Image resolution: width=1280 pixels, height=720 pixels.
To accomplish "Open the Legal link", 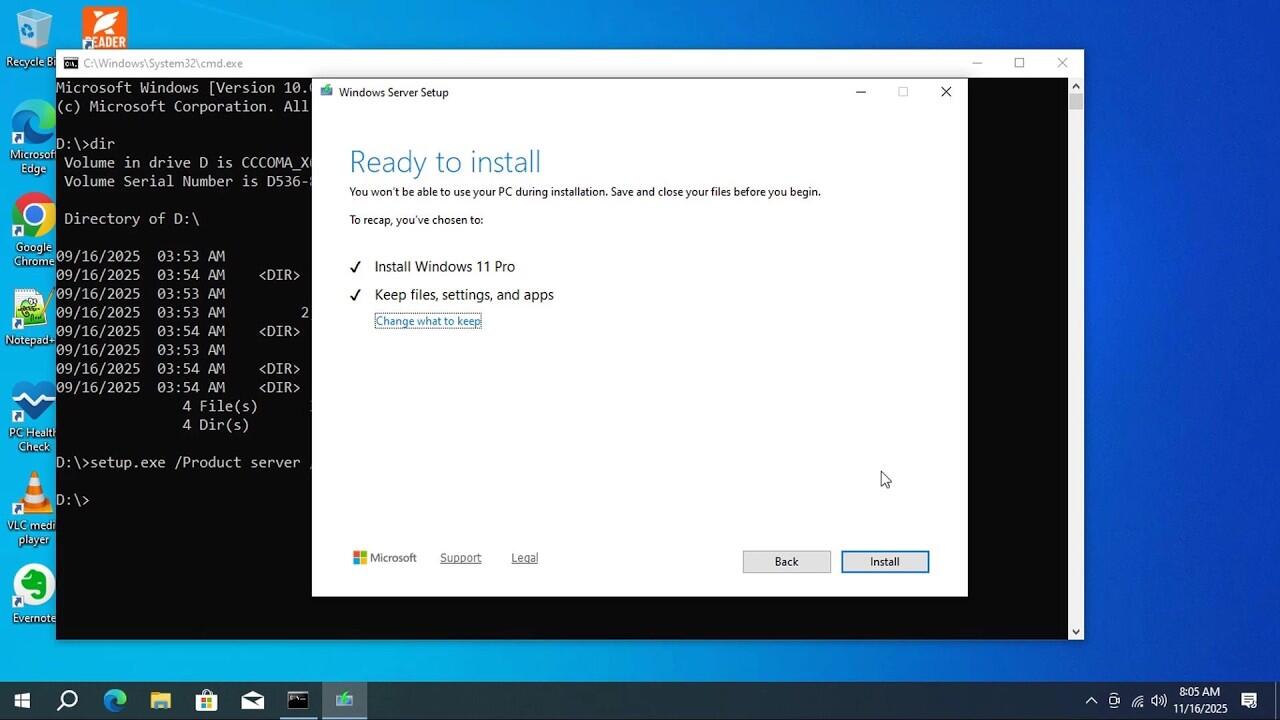I will (524, 558).
